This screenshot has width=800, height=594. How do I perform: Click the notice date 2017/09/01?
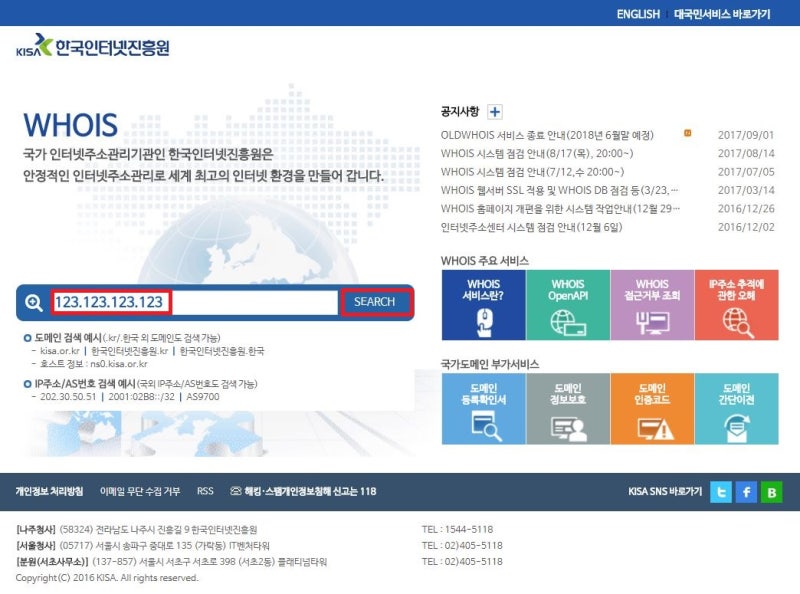(746, 135)
